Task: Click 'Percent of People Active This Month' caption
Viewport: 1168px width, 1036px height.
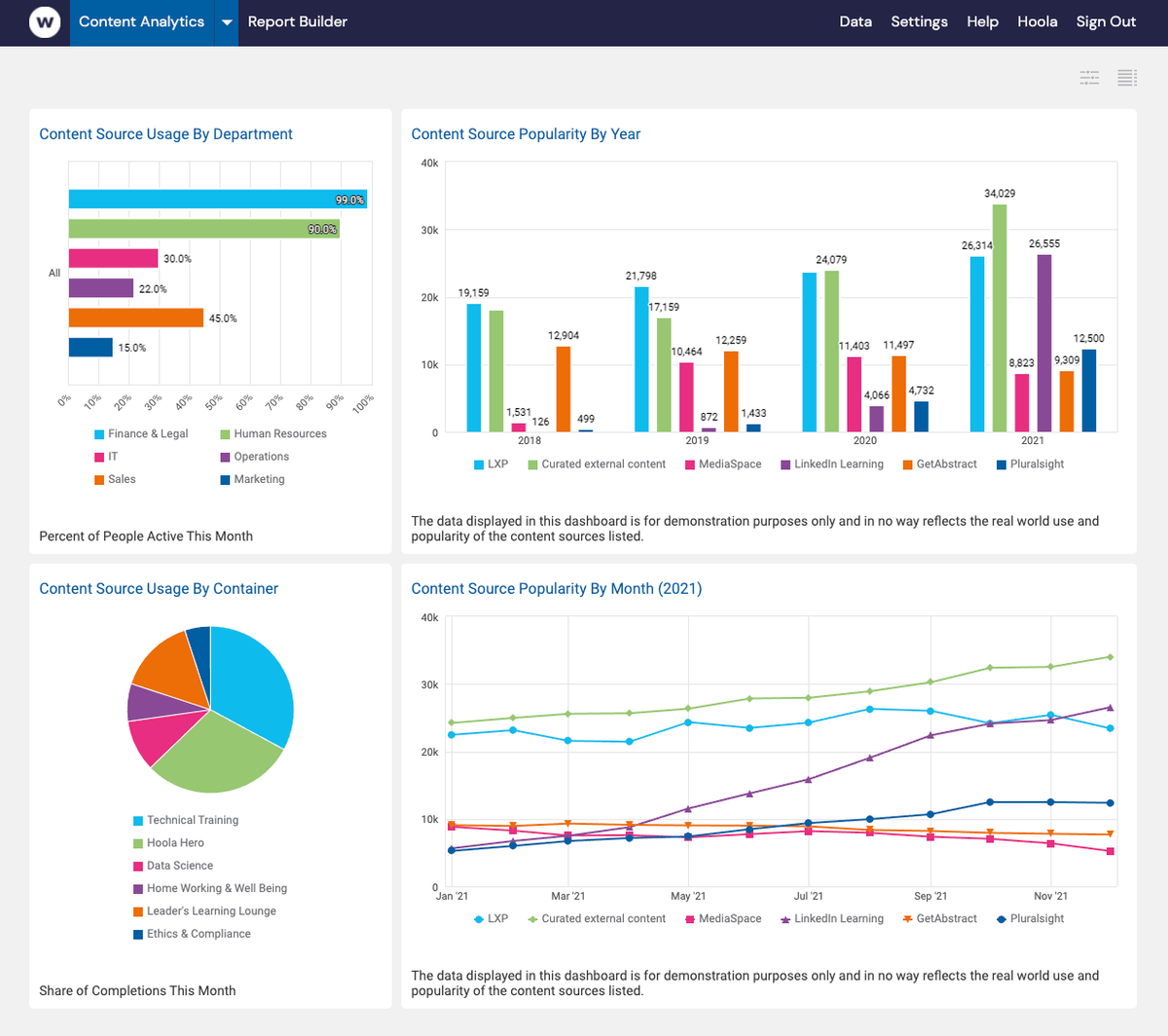Action: pyautogui.click(x=146, y=536)
